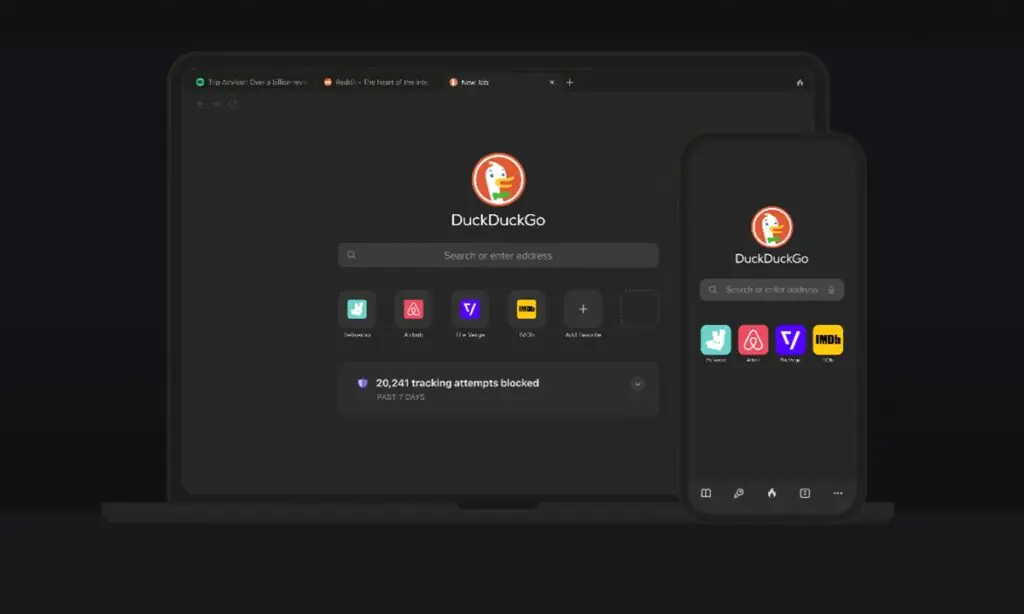Select the Deliveroo favorite shortcut
1024x614 pixels.
click(357, 309)
